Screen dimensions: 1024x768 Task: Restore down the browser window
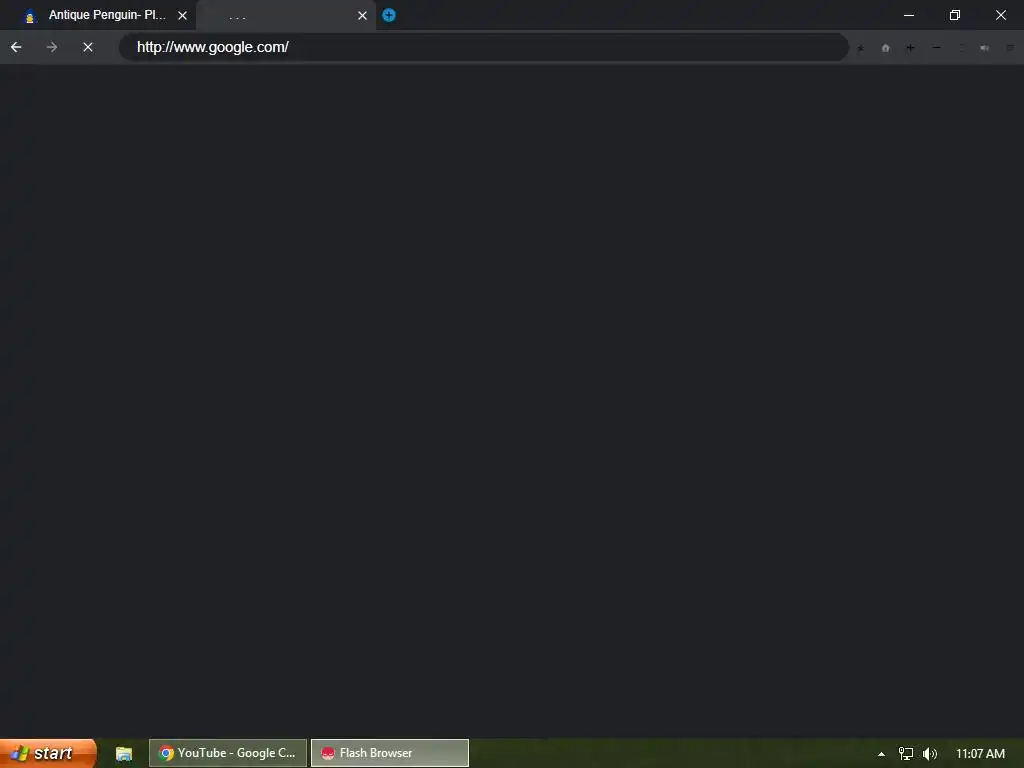(x=955, y=15)
